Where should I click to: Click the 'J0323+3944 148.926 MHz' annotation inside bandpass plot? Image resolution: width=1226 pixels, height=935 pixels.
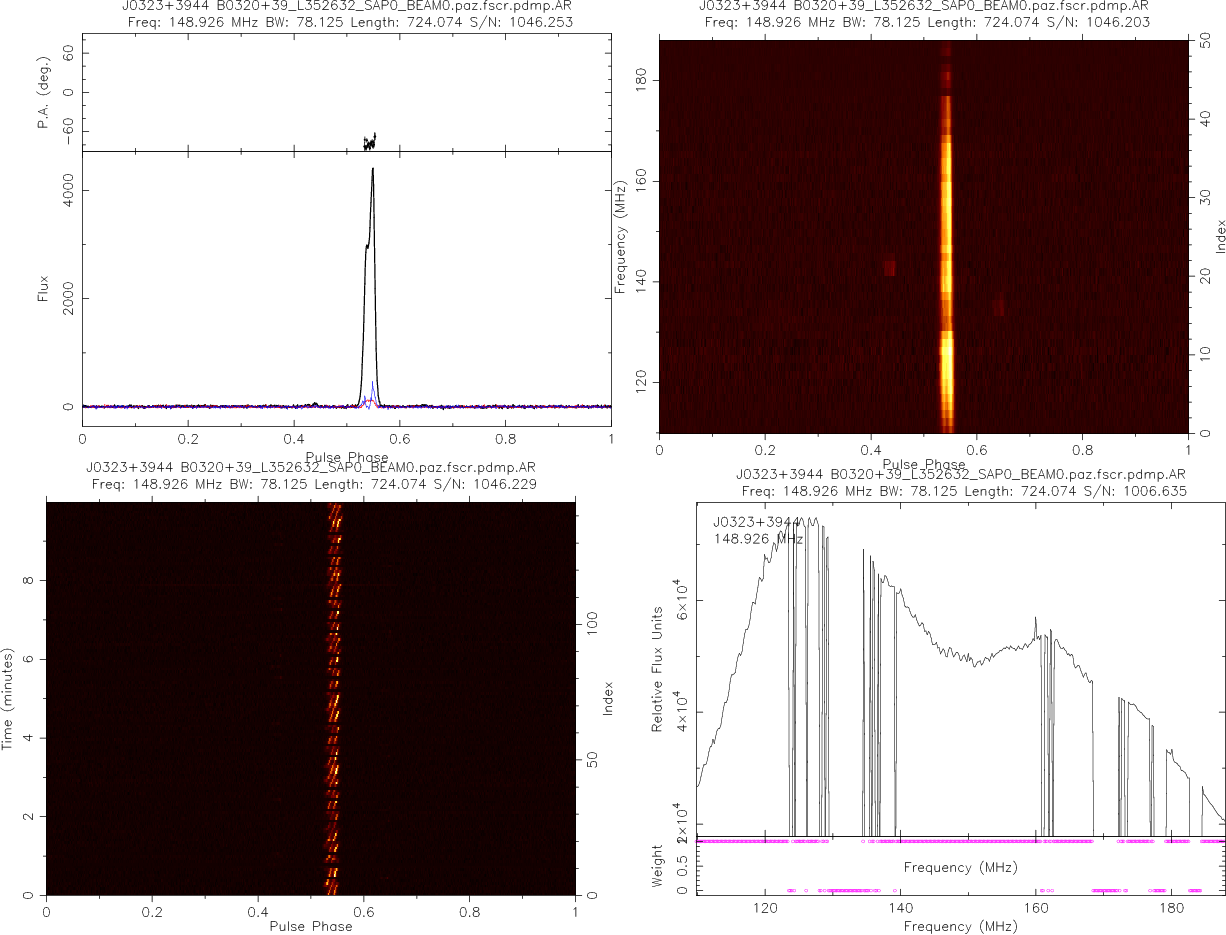758,530
